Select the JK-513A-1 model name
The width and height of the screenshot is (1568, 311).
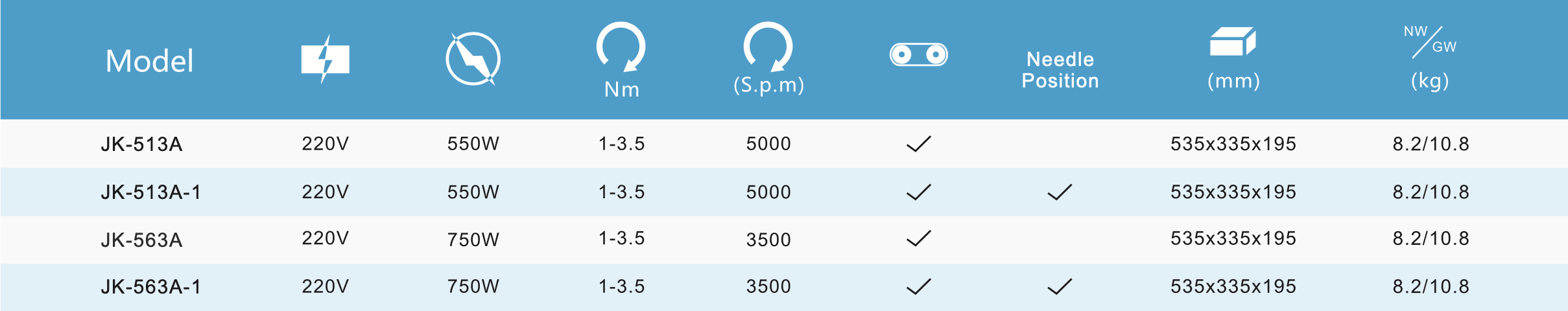coord(150,192)
